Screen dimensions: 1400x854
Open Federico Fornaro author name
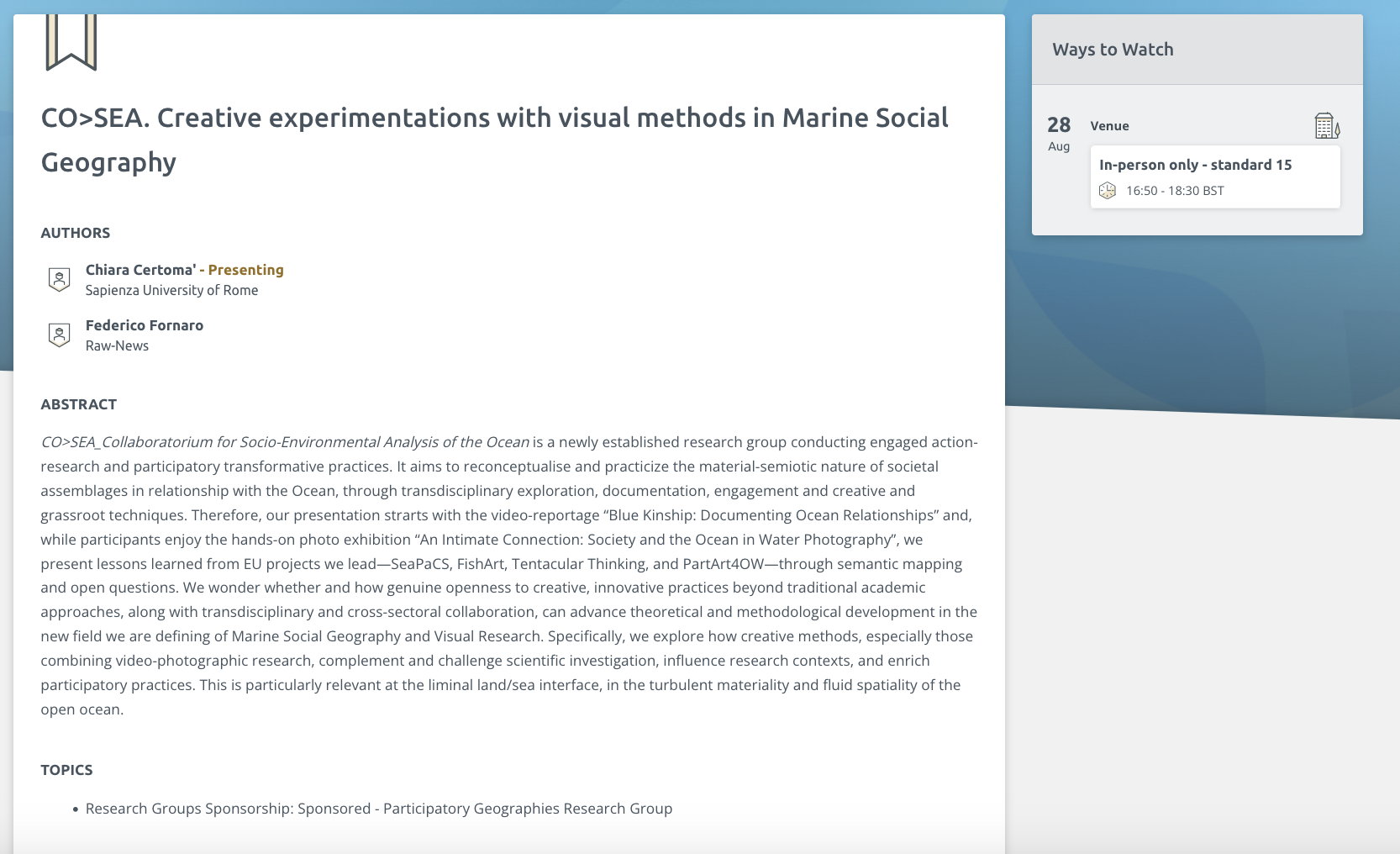click(x=145, y=325)
